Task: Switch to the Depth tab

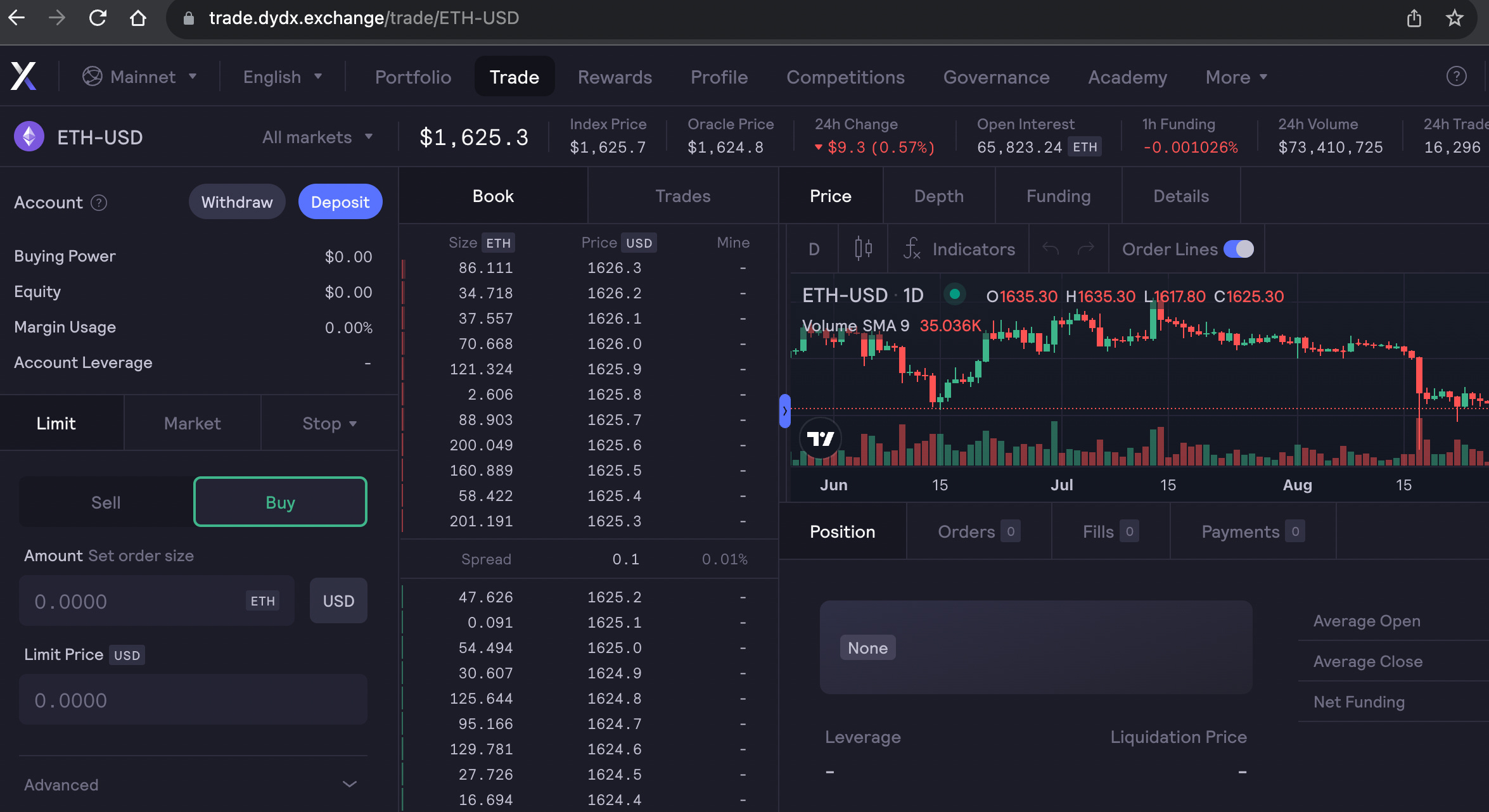Action: coord(938,196)
